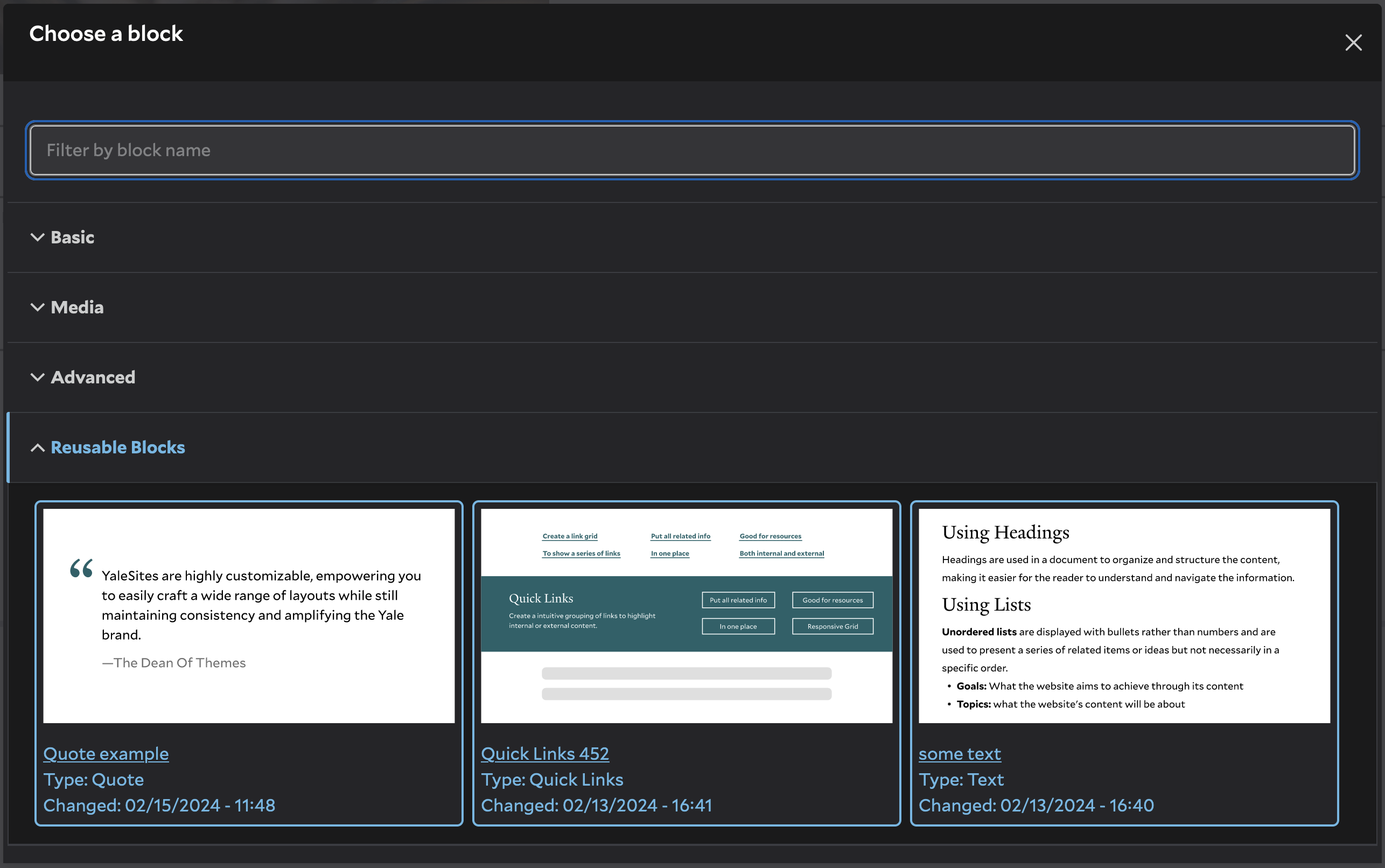Expand the Basic blocks section

(x=72, y=236)
